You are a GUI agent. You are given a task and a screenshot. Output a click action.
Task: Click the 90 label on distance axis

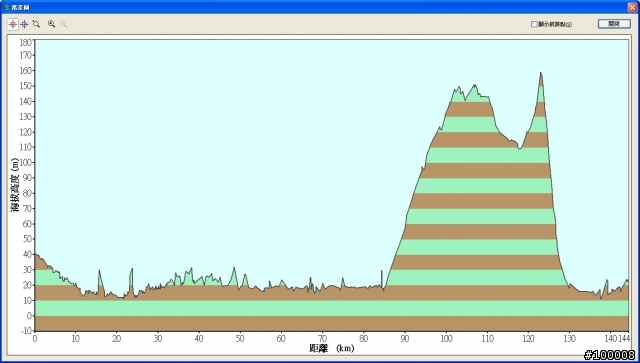[404, 339]
